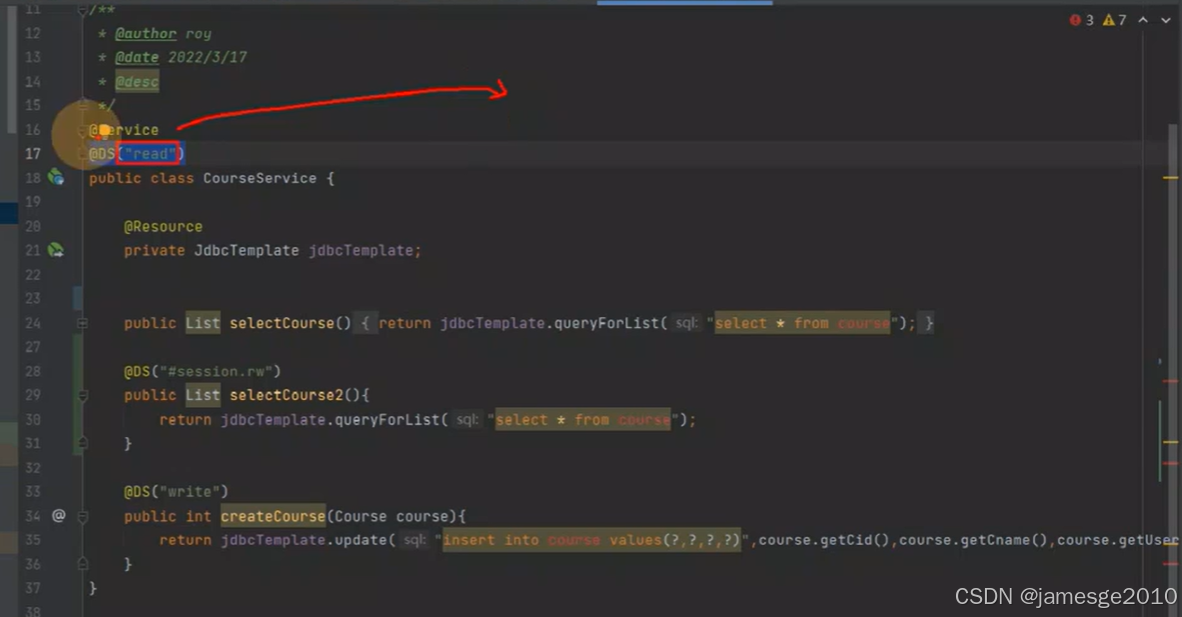Click the @desc tag in the Javadoc
1182x617 pixels.
[136, 81]
